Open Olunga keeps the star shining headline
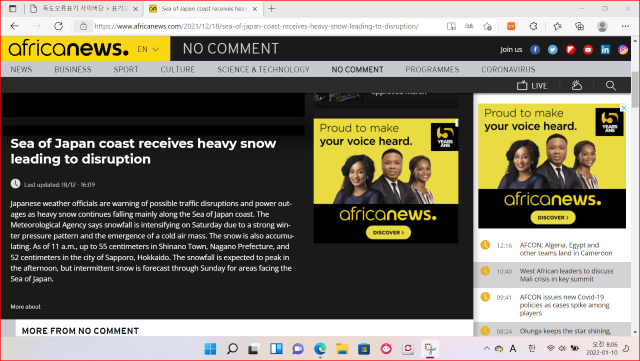Viewport: 640px width, 361px height. [x=565, y=331]
